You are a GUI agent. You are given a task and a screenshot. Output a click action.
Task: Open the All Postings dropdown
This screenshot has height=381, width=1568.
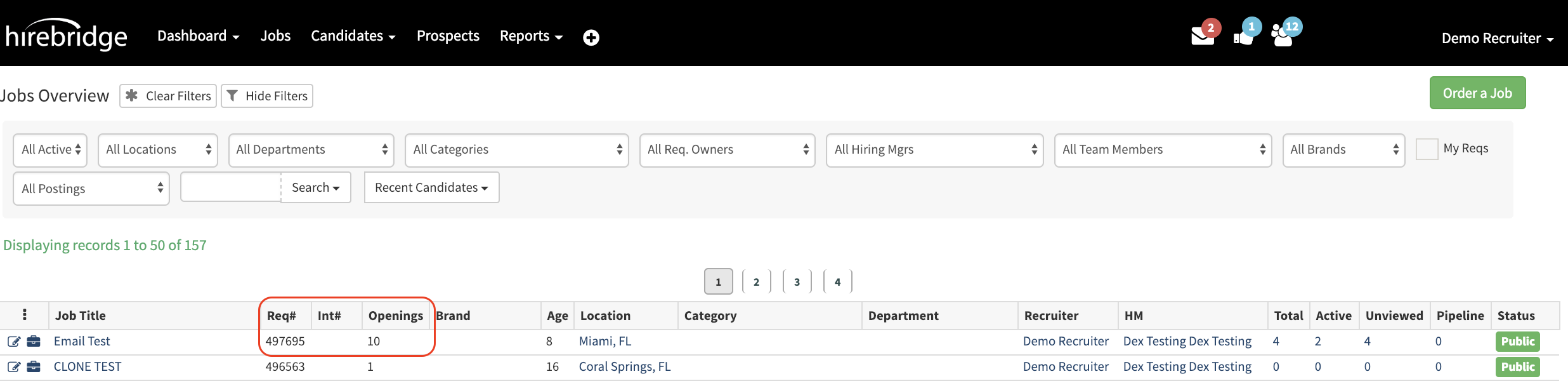[x=91, y=189]
